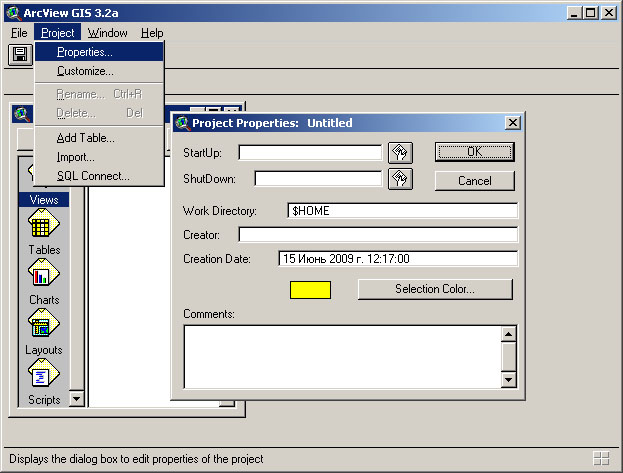623x473 pixels.
Task: Click OK in Project Properties dialog
Action: [x=474, y=152]
